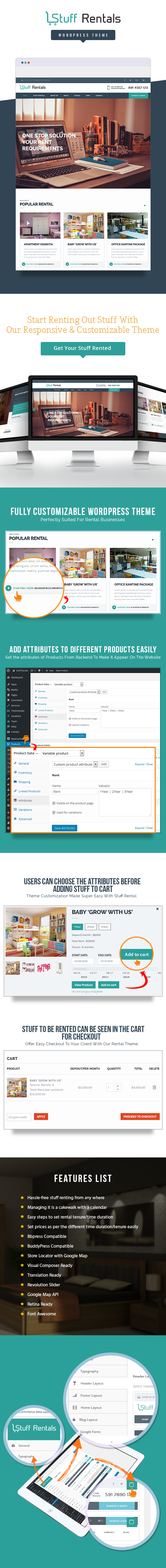This screenshot has height=1568, width=166.
Task: Select General tab in enlarged Product Data panel
Action: pos(24,763)
